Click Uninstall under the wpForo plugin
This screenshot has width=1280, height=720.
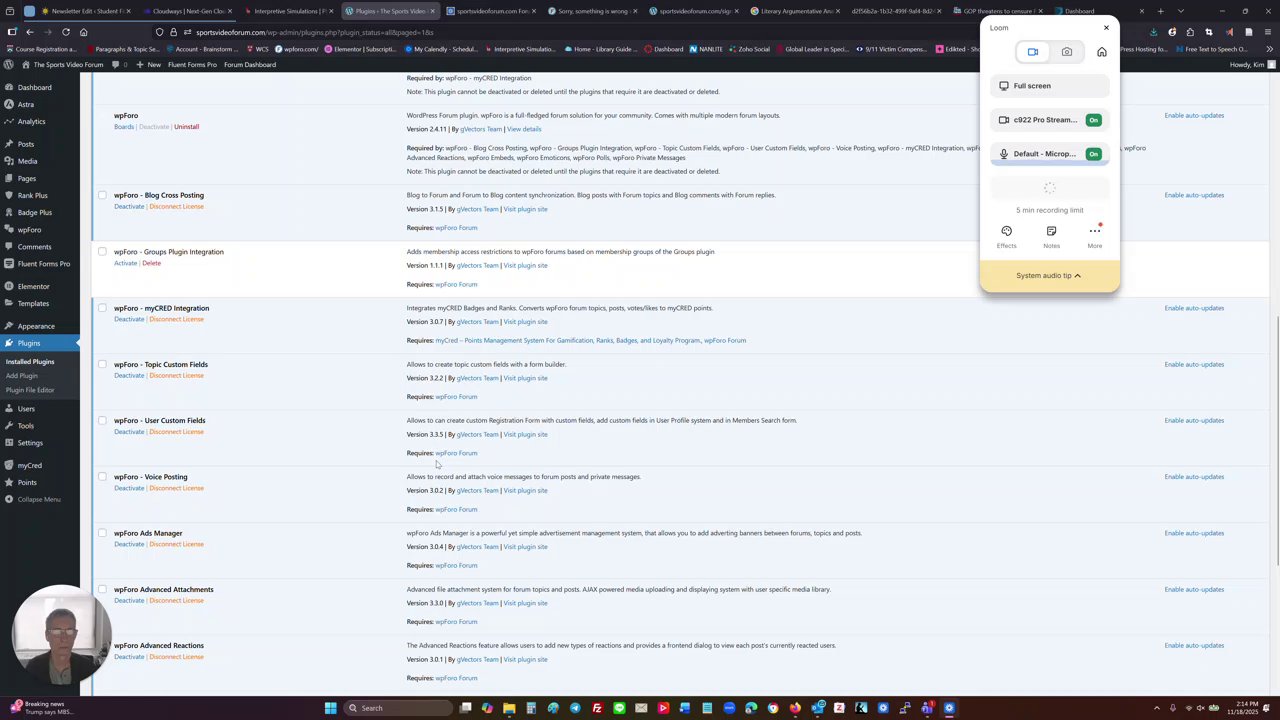186,127
